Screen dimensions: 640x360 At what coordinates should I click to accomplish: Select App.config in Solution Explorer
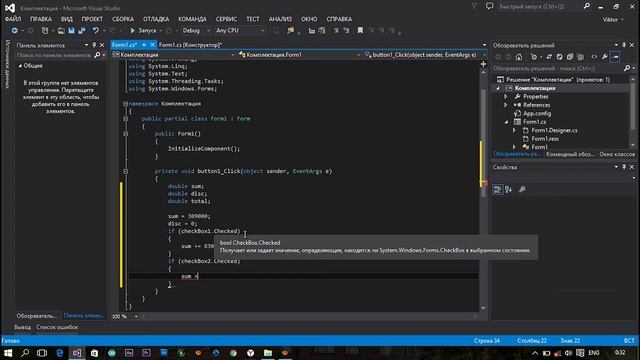click(x=537, y=113)
